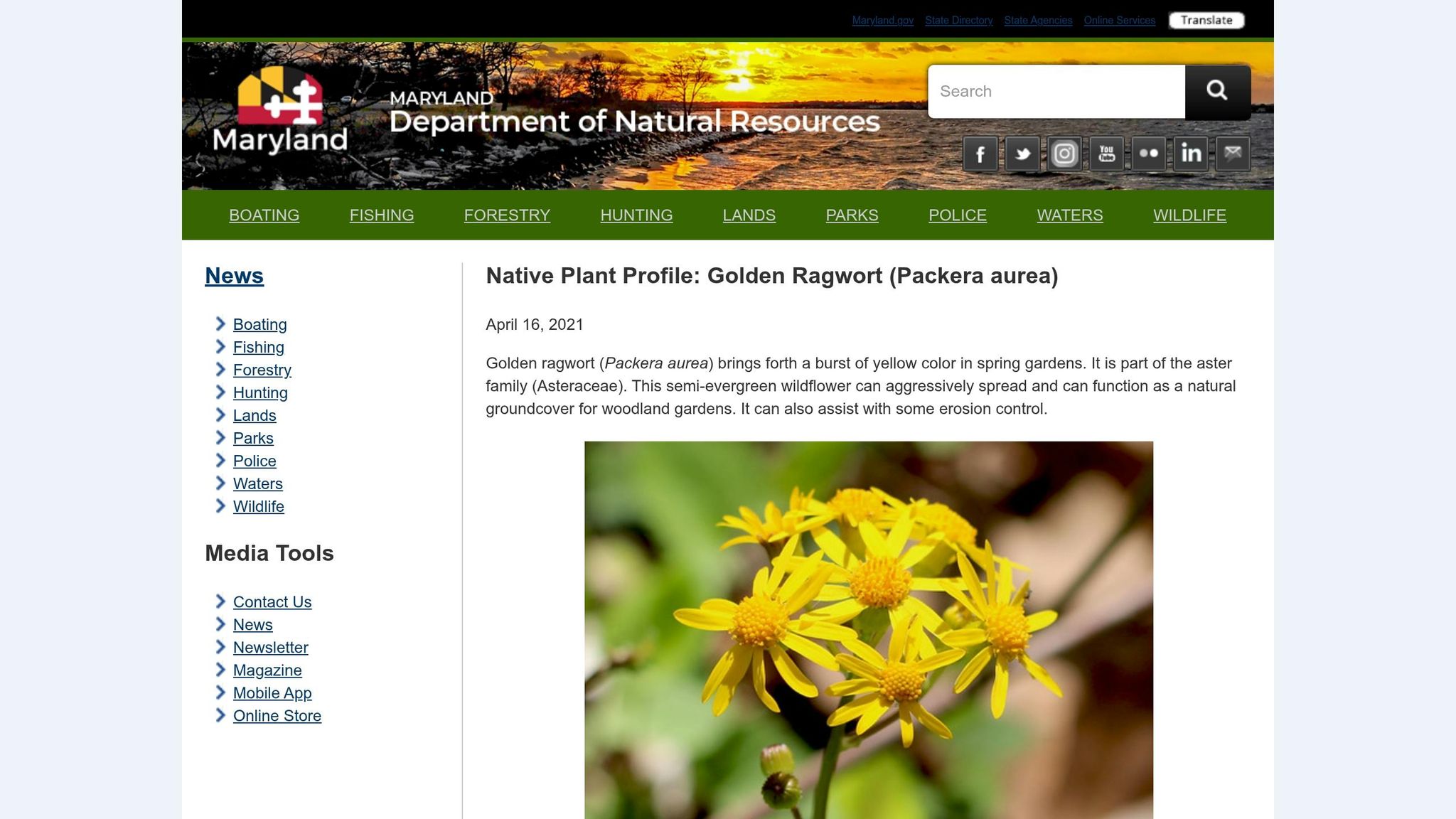Open the BOATING navigation menu item
1456x819 pixels.
click(264, 215)
